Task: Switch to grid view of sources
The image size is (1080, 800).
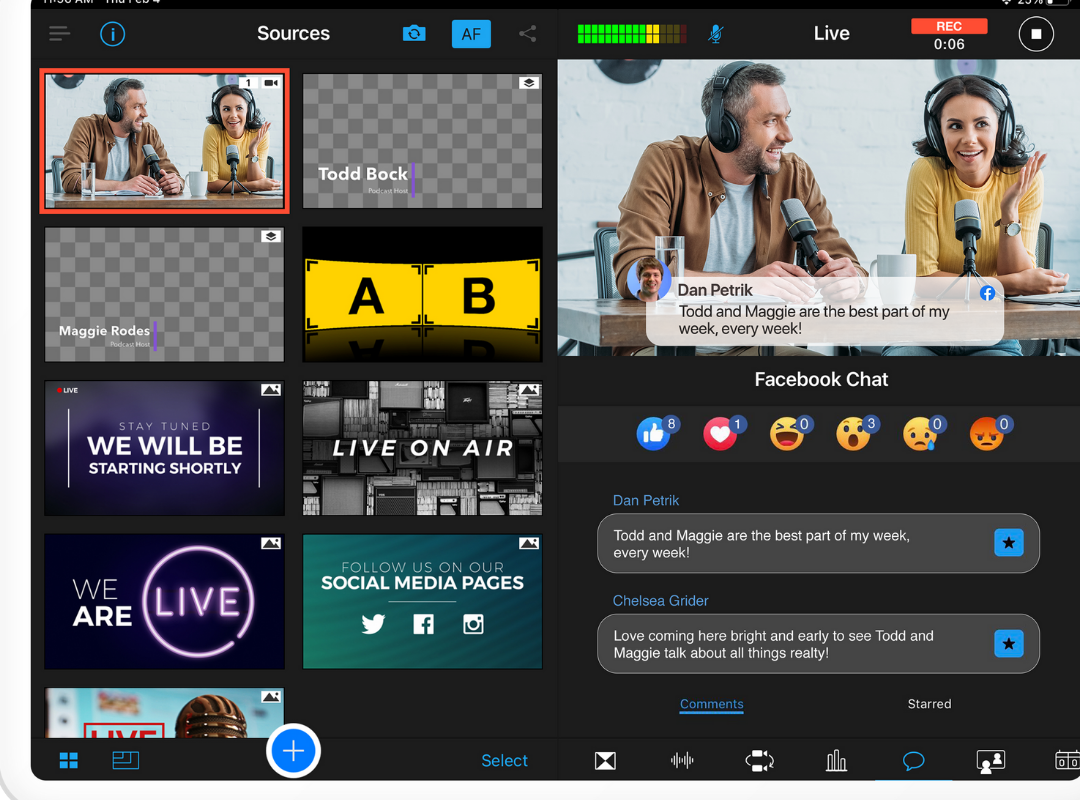Action: pyautogui.click(x=69, y=760)
